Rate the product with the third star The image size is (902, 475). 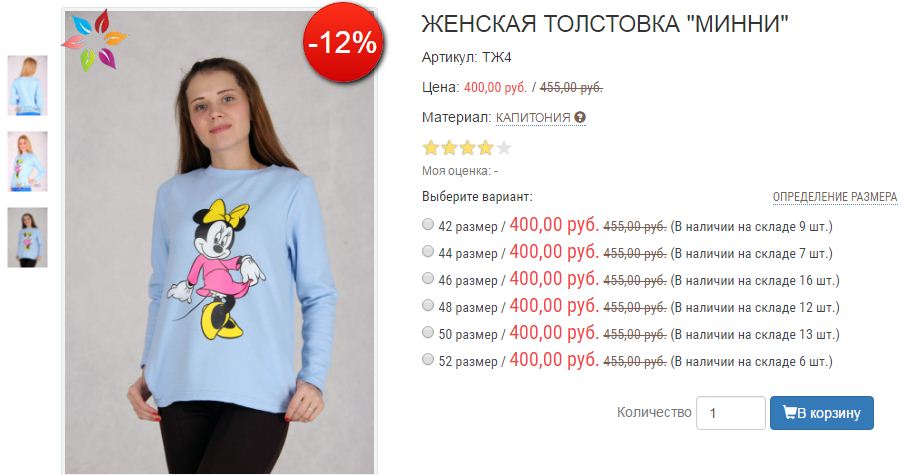[x=468, y=148]
